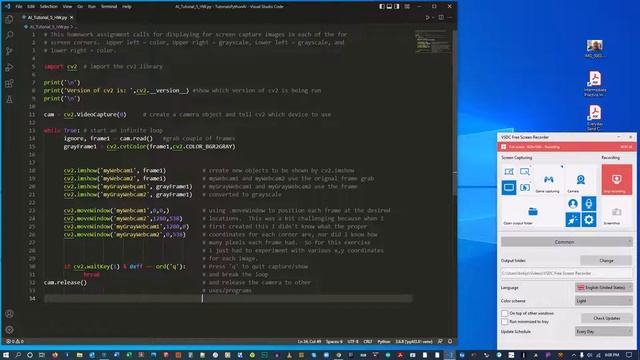Click Change output folder button
640x360 pixels.
pos(606,260)
